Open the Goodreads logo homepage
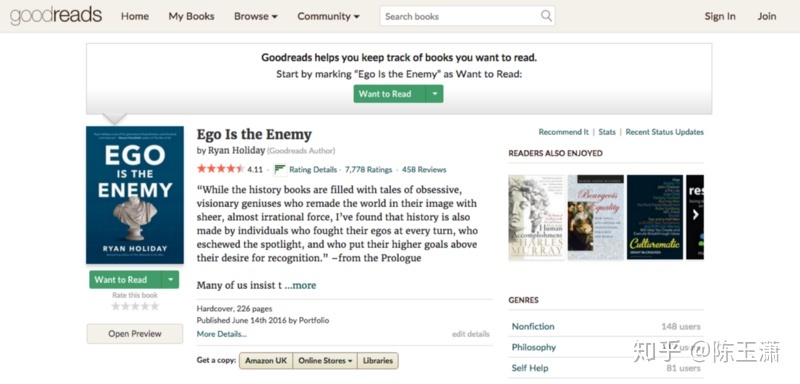This screenshot has width=800, height=384. tap(56, 16)
